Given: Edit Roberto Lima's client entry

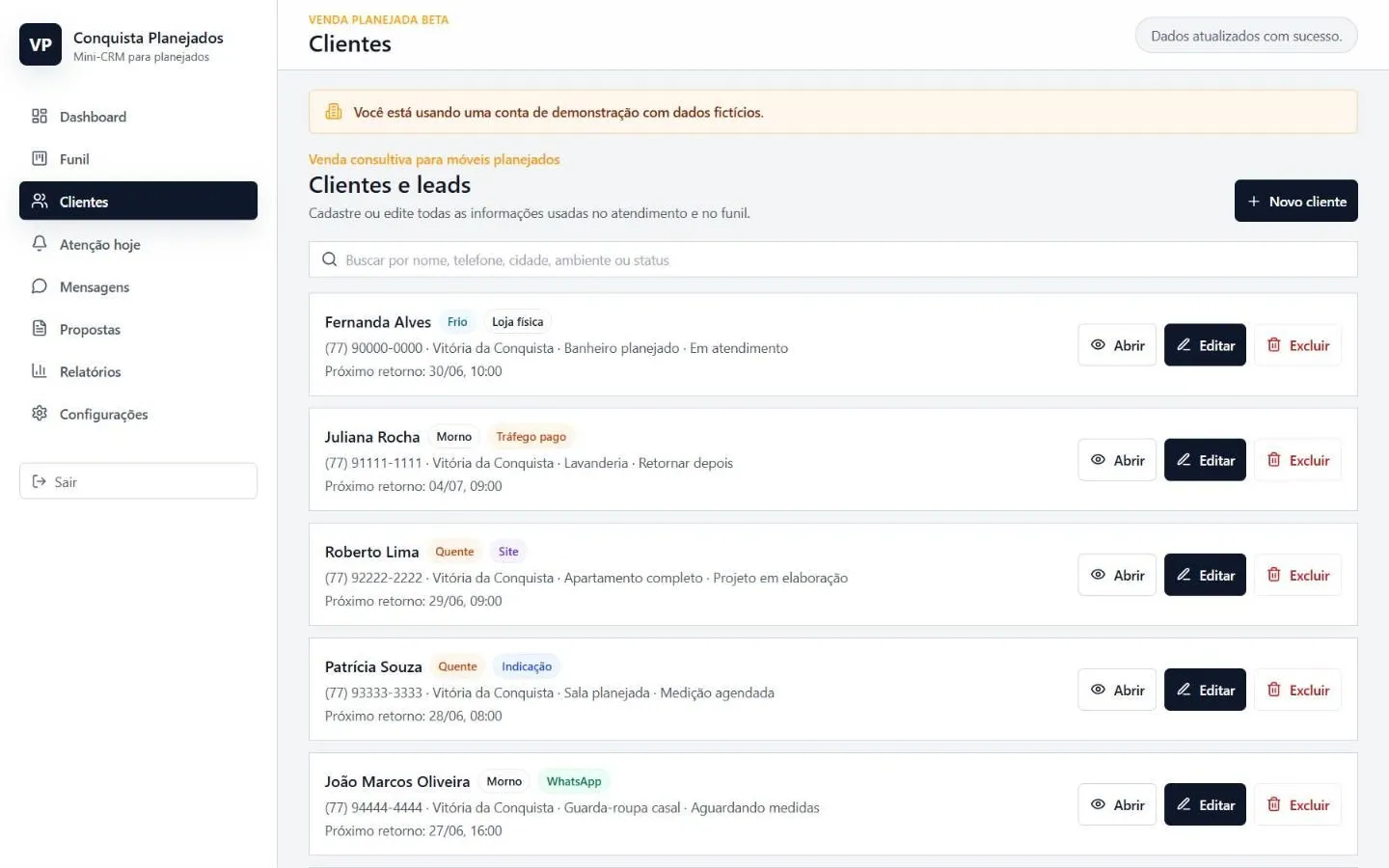Looking at the screenshot, I should 1205,575.
